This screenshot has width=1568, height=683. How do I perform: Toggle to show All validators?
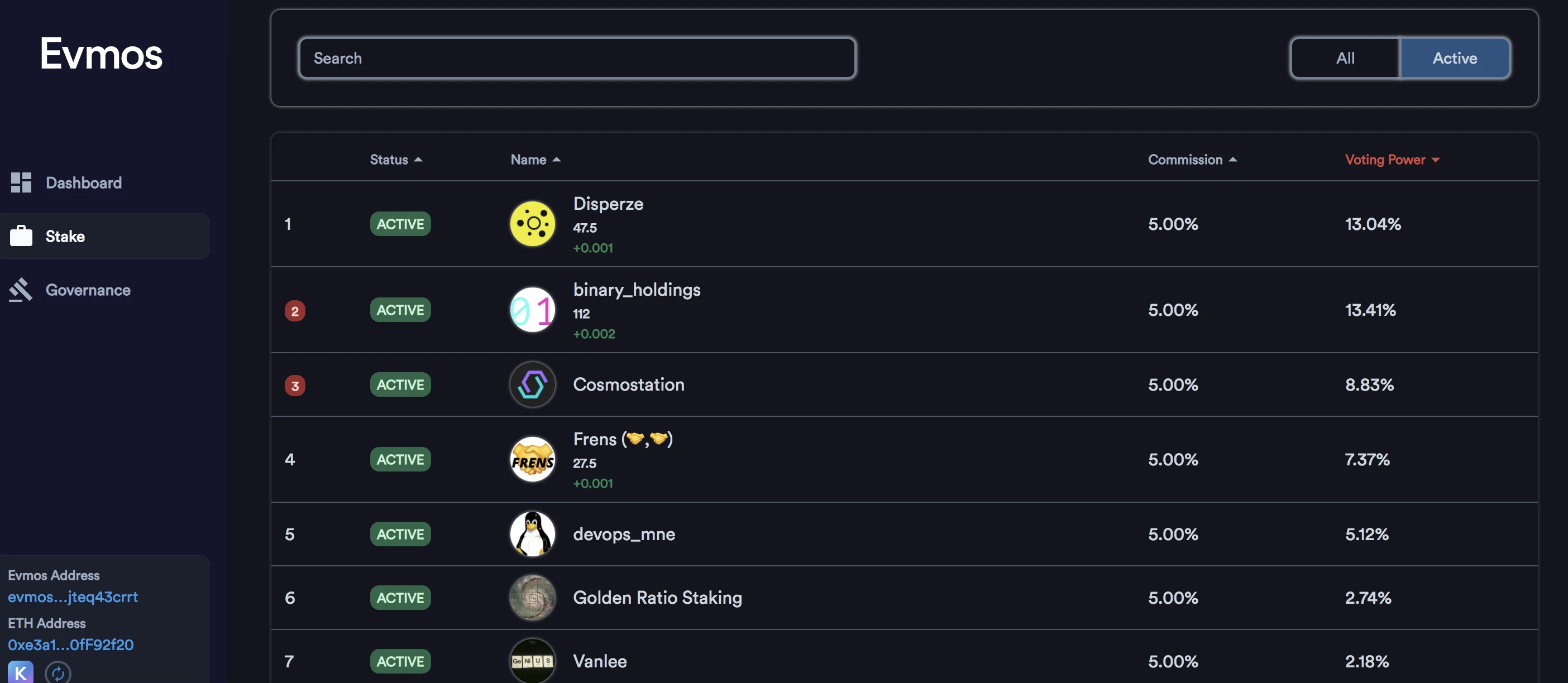(x=1345, y=57)
